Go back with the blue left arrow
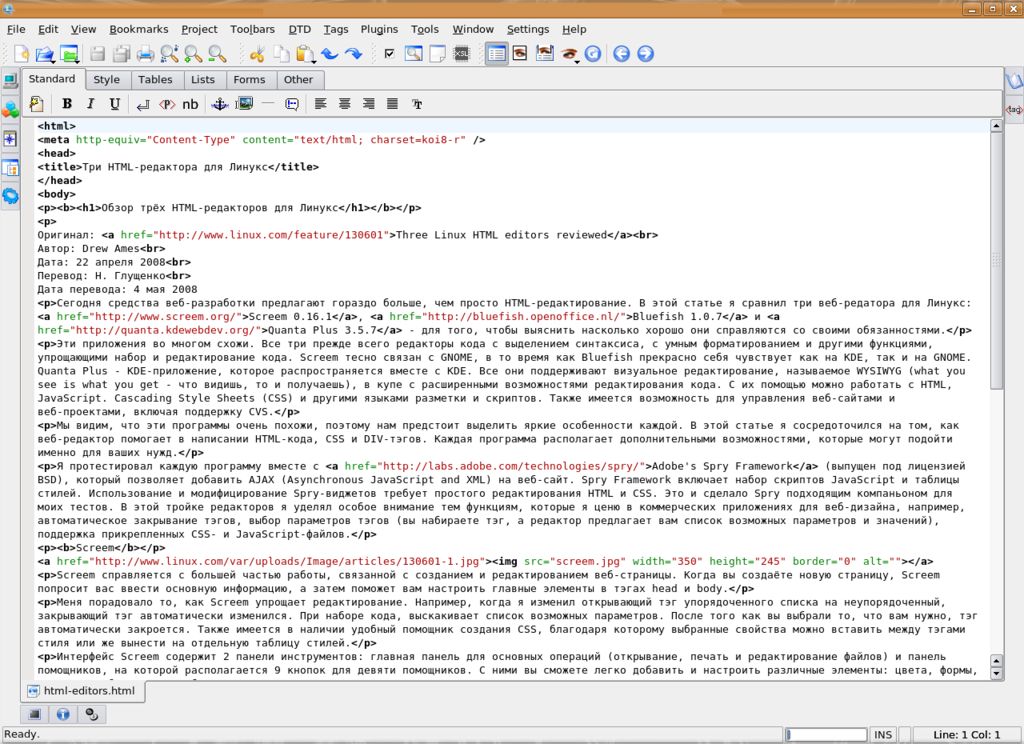This screenshot has width=1024, height=744. pyautogui.click(x=622, y=54)
